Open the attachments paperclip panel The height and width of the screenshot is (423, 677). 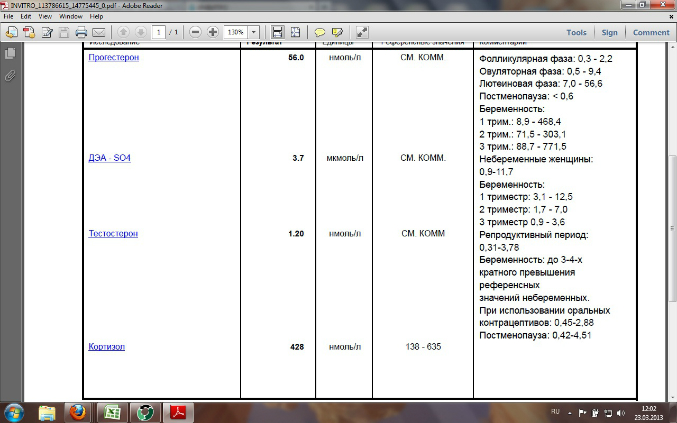pos(10,76)
